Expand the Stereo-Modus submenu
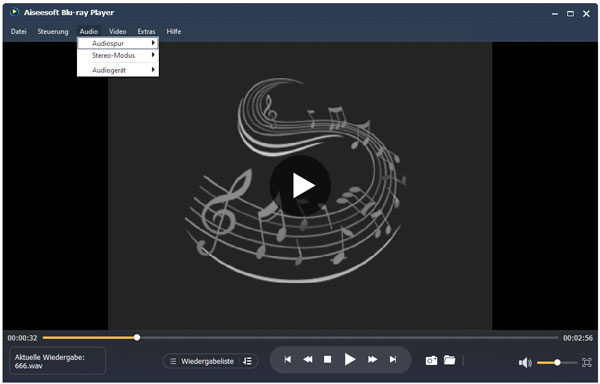The height and width of the screenshot is (384, 600). (x=118, y=55)
